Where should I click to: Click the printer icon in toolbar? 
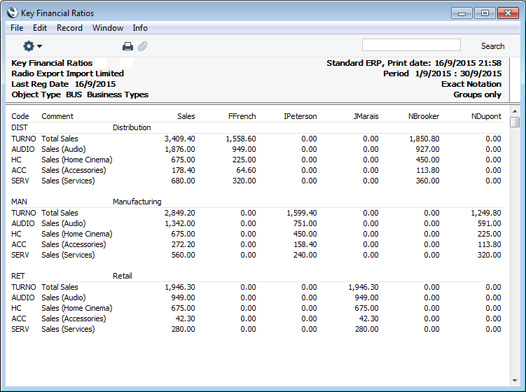(x=127, y=46)
